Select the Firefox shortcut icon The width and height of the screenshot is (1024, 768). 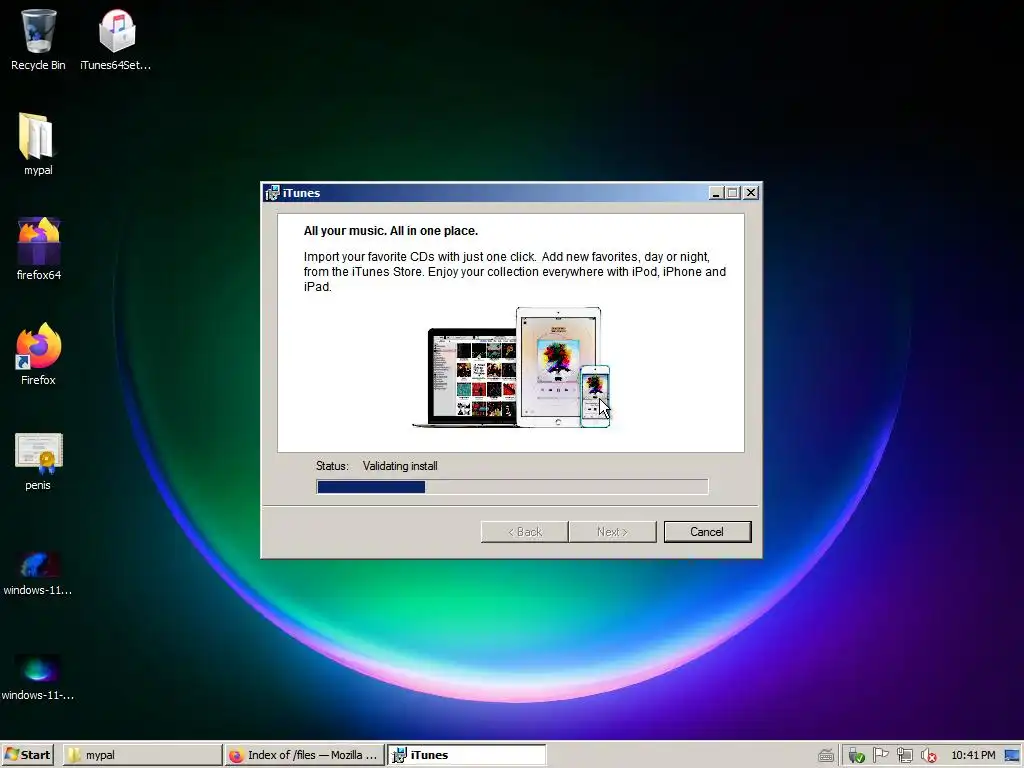point(38,353)
